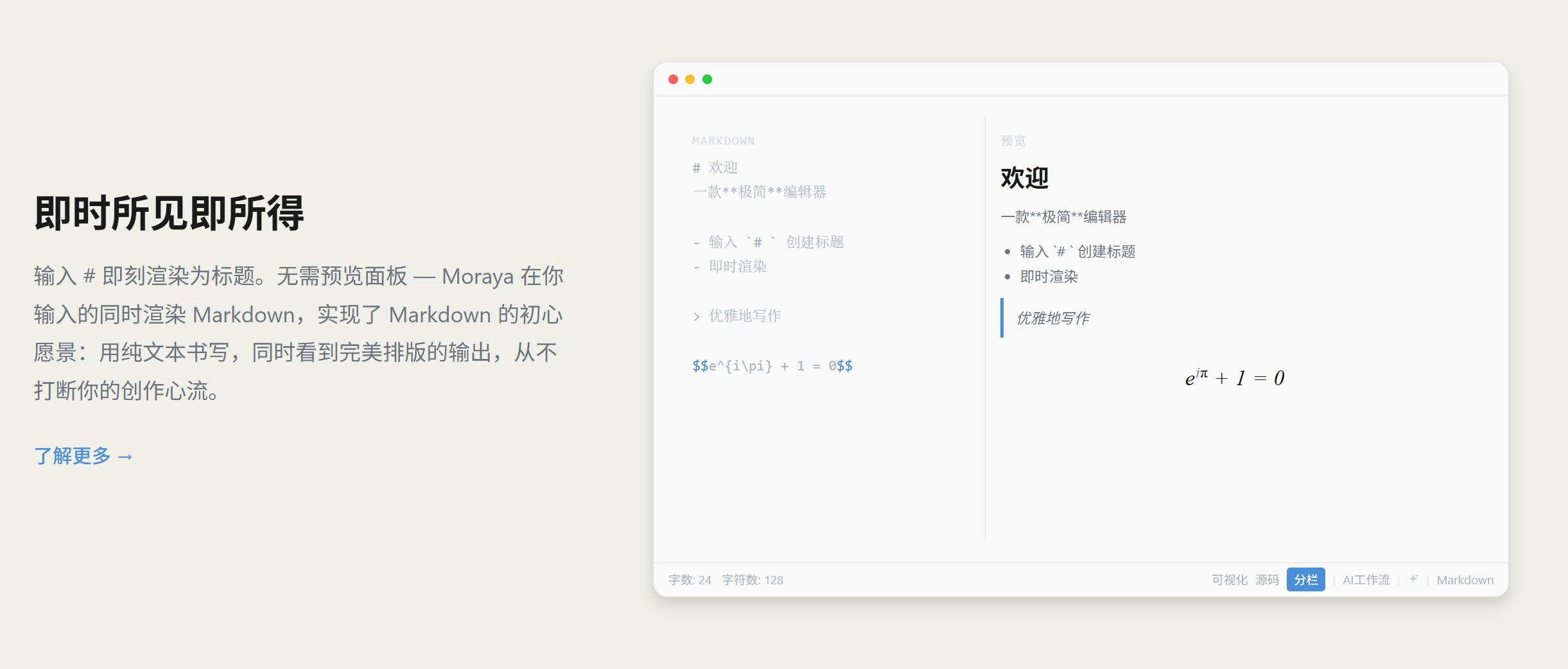The width and height of the screenshot is (1568, 669).
Task: Click the $$e^{i\pi} + 1 = 0$$ source line
Action: point(772,366)
